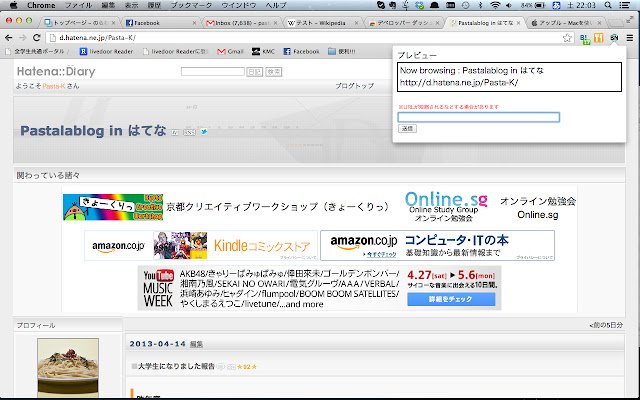
Task: Open the 便利!!! bookmarks folder
Action: 342,51
